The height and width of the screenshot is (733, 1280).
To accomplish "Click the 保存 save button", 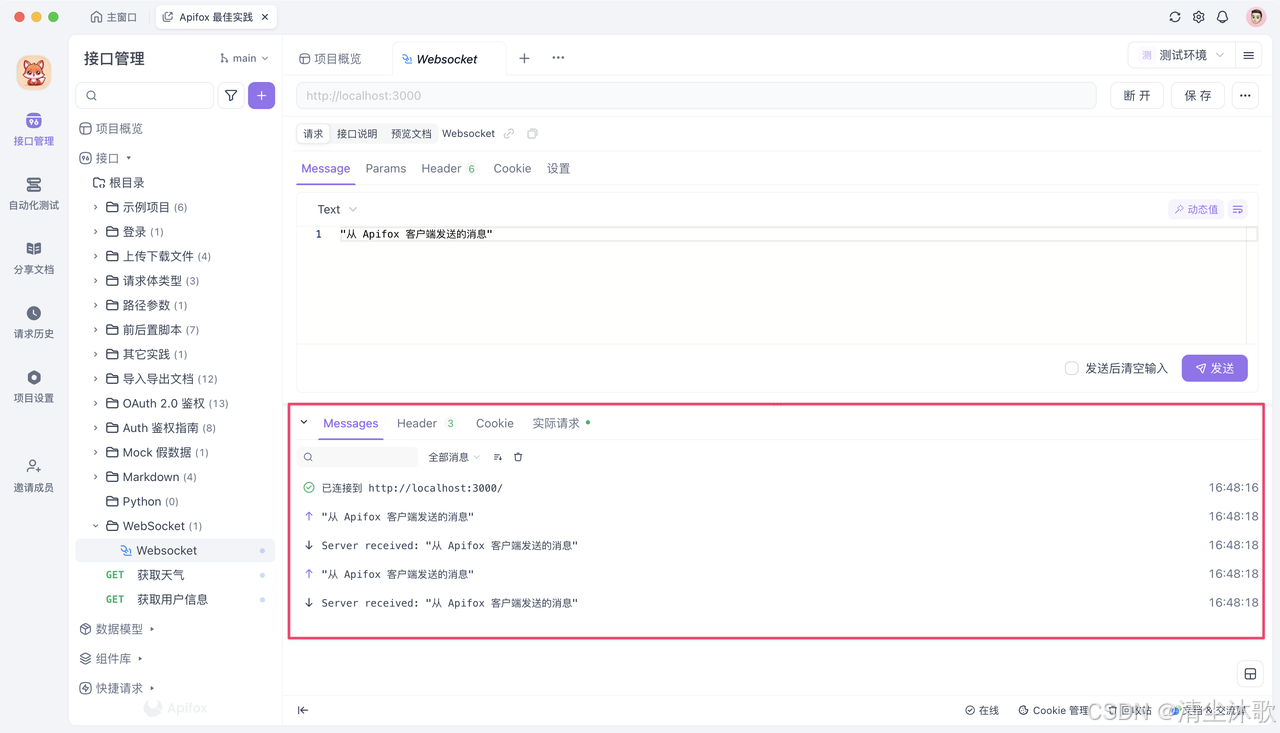I will coord(1197,95).
